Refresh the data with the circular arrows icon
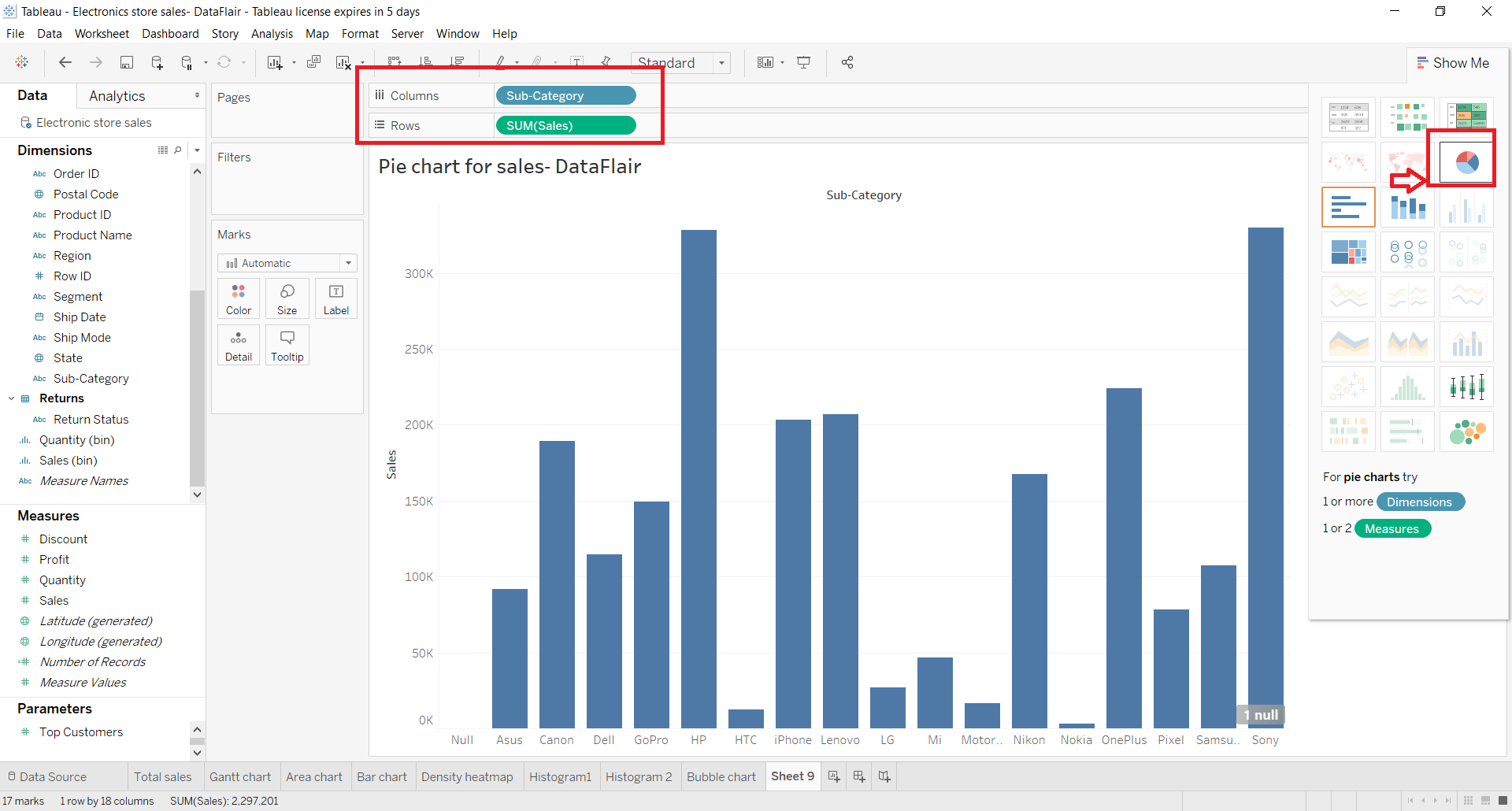Screen dimensions: 1512x811 [x=224, y=62]
